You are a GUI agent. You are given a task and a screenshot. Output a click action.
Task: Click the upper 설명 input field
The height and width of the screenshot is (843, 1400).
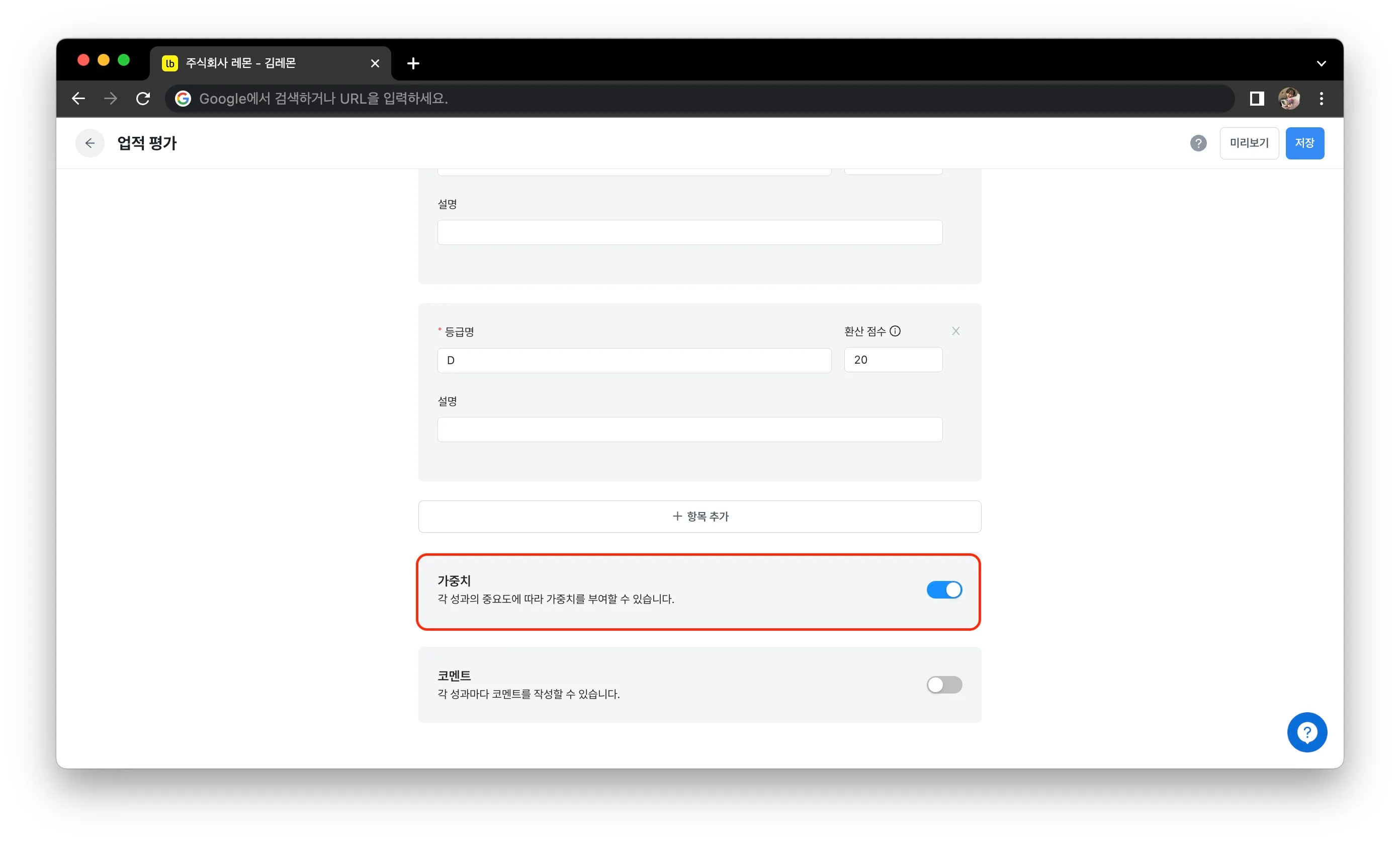[689, 232]
